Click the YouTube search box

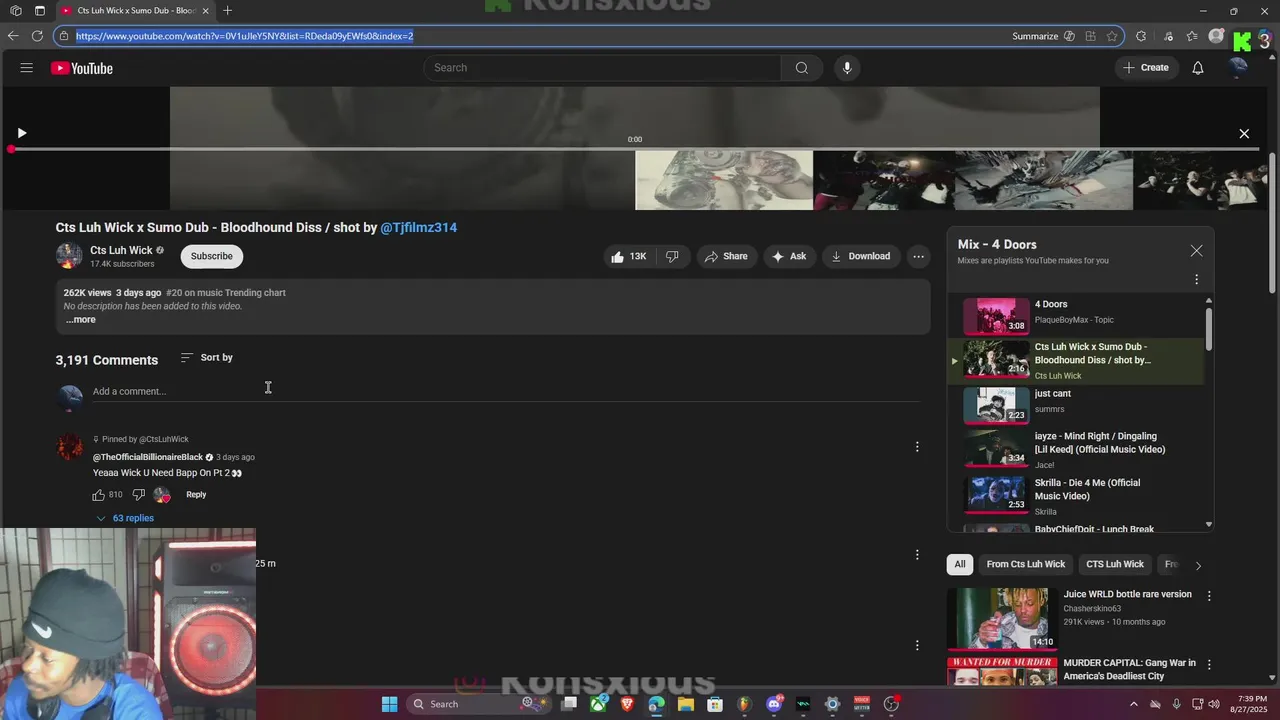coord(602,68)
